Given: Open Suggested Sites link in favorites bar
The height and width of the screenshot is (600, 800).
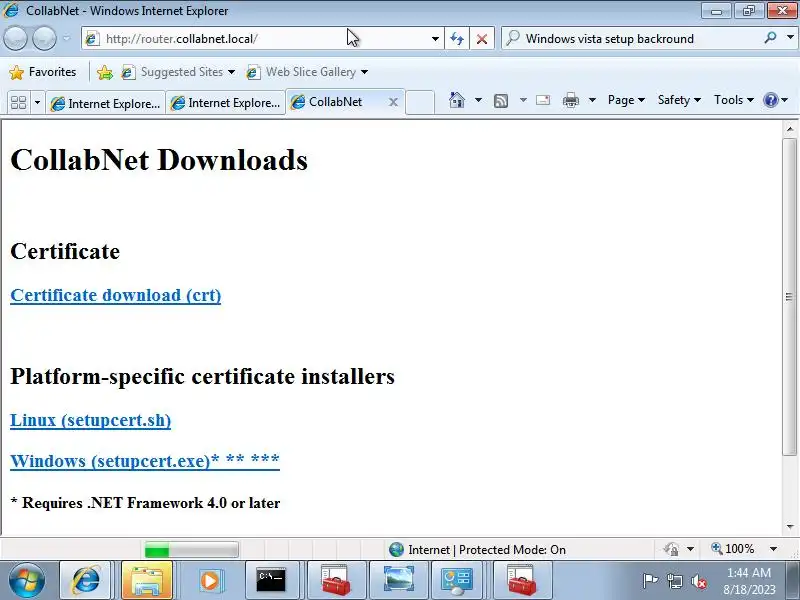Looking at the screenshot, I should 178,72.
